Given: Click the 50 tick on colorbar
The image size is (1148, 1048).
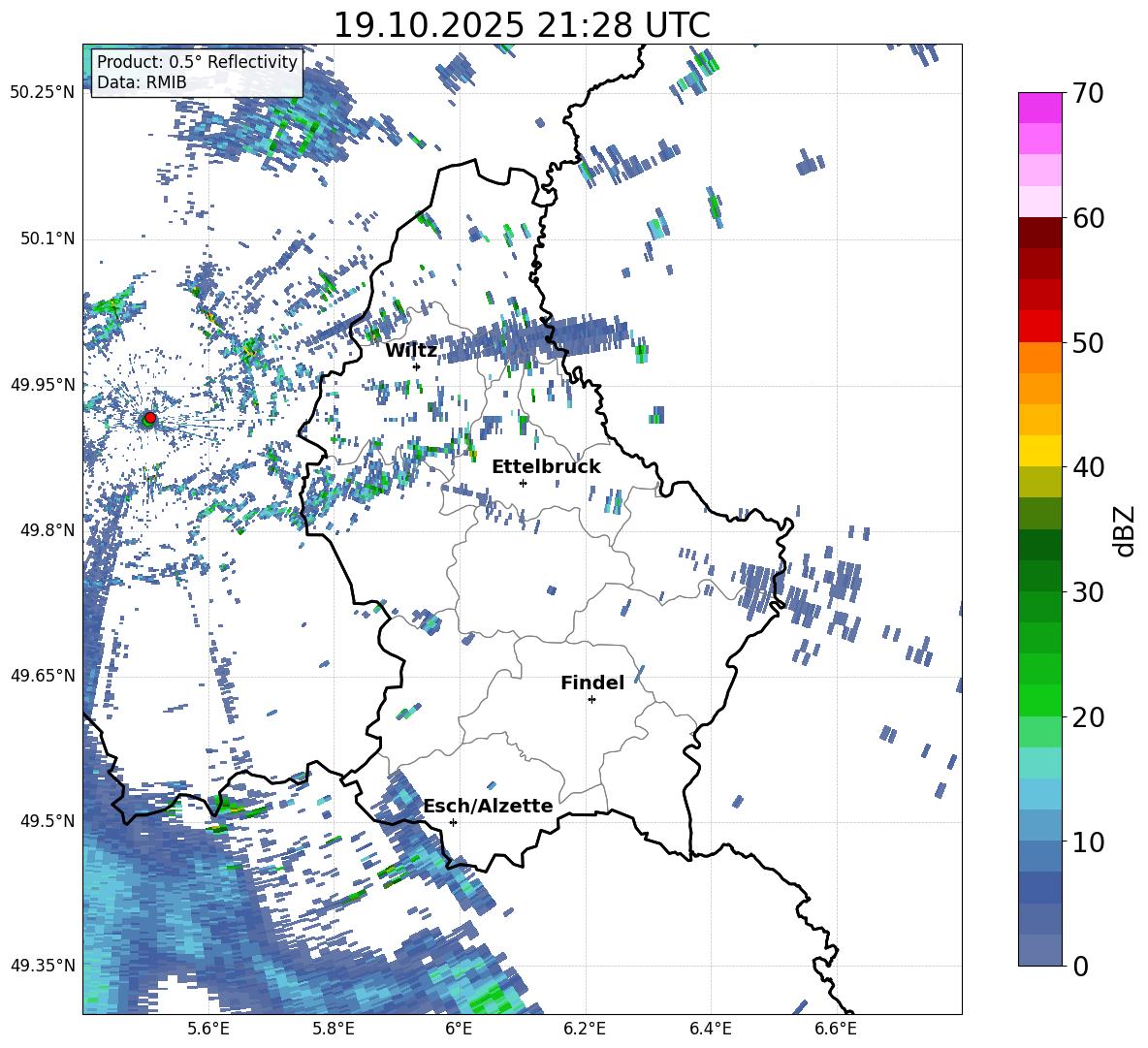Looking at the screenshot, I should pos(1087,342).
